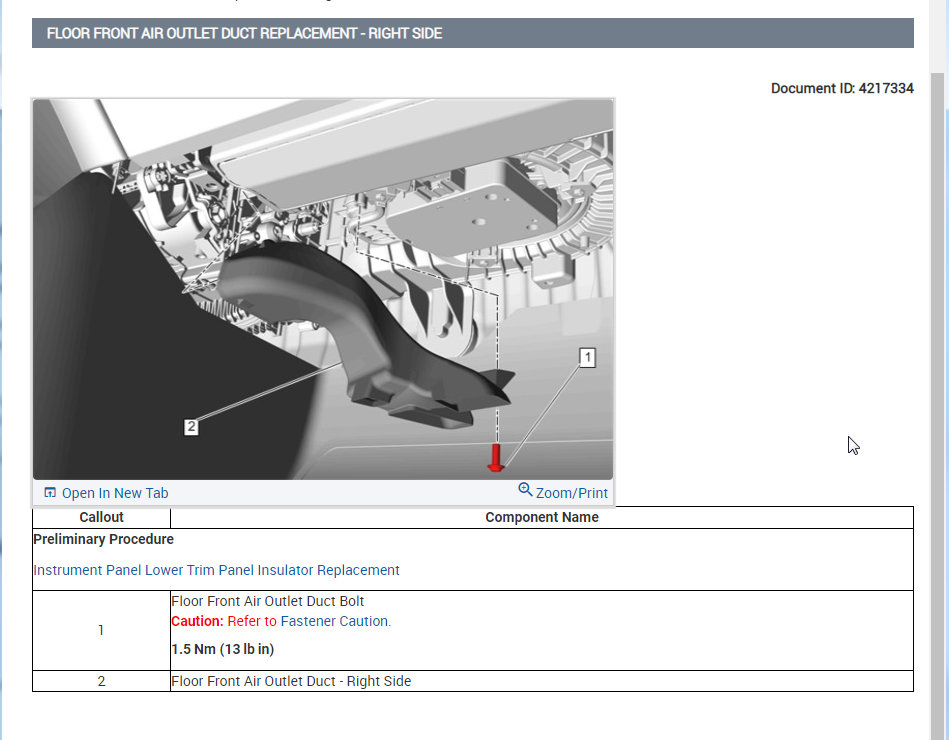949x740 pixels.
Task: Click callout number 2 table cell
Action: (x=101, y=681)
